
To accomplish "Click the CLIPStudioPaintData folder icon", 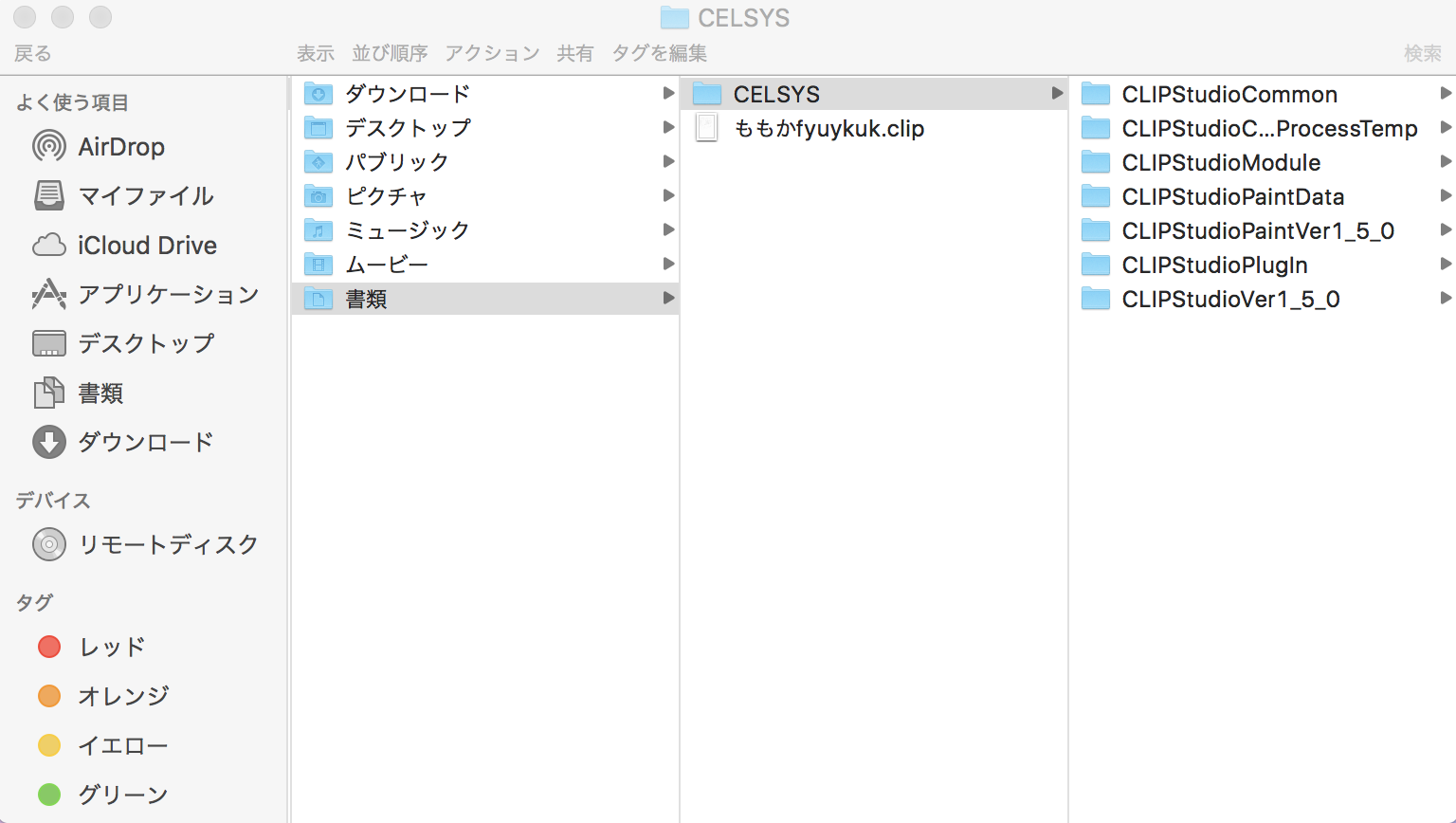I will 1096,196.
